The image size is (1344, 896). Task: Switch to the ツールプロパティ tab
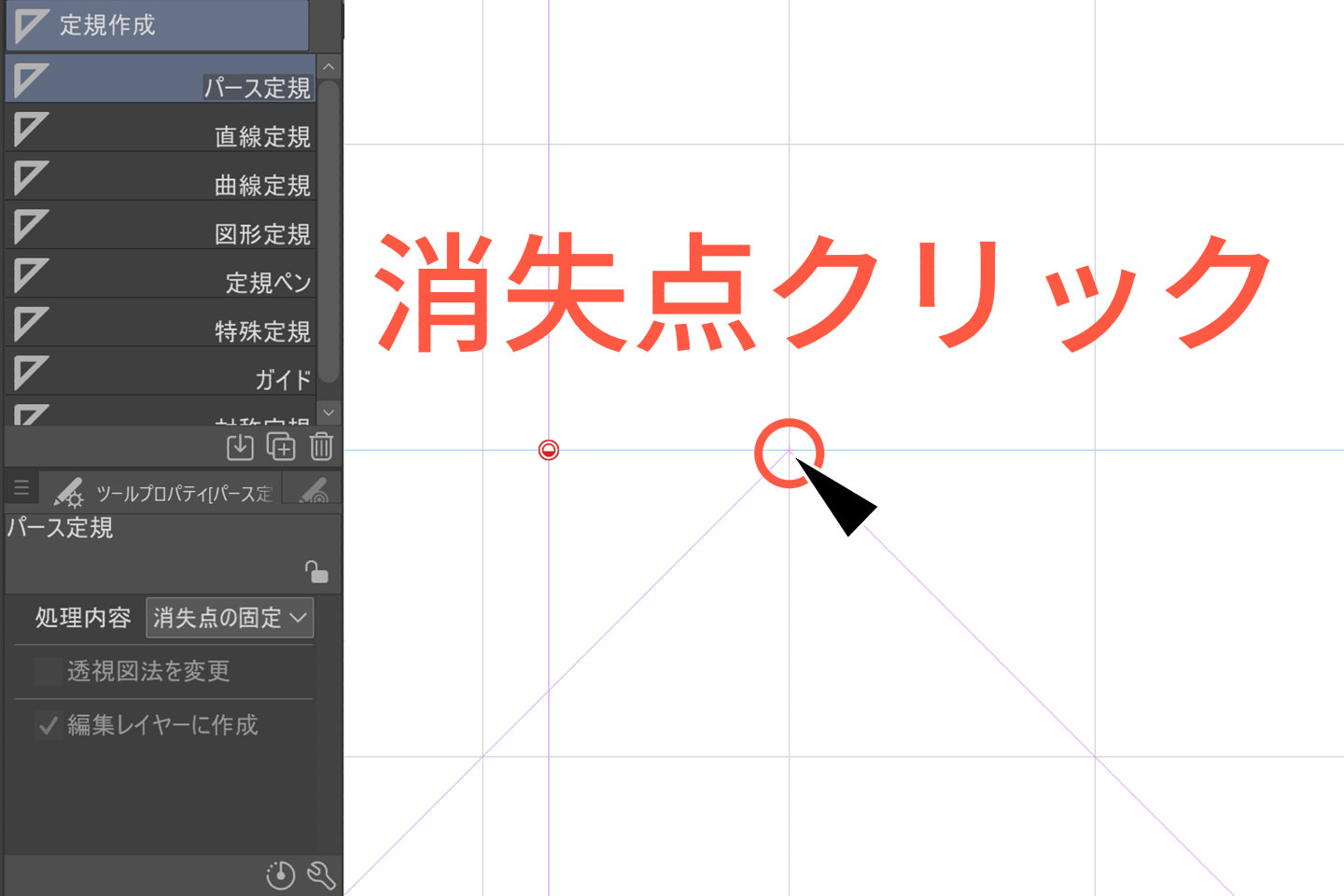(161, 491)
